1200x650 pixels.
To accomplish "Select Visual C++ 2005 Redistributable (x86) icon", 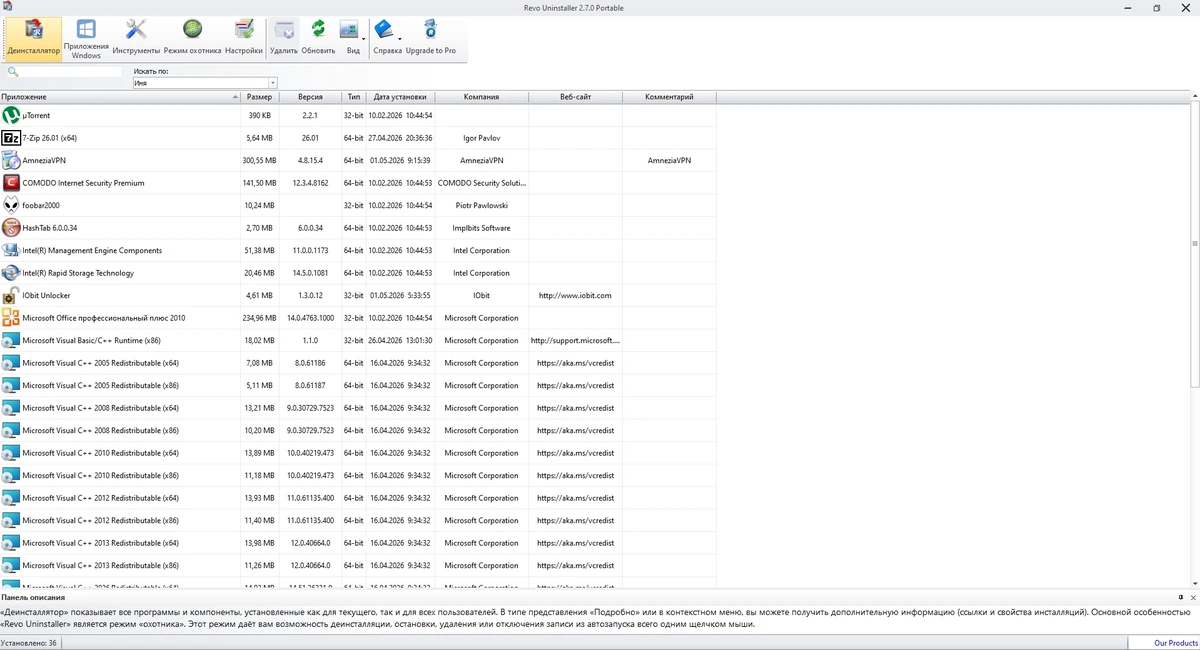I will 11,385.
